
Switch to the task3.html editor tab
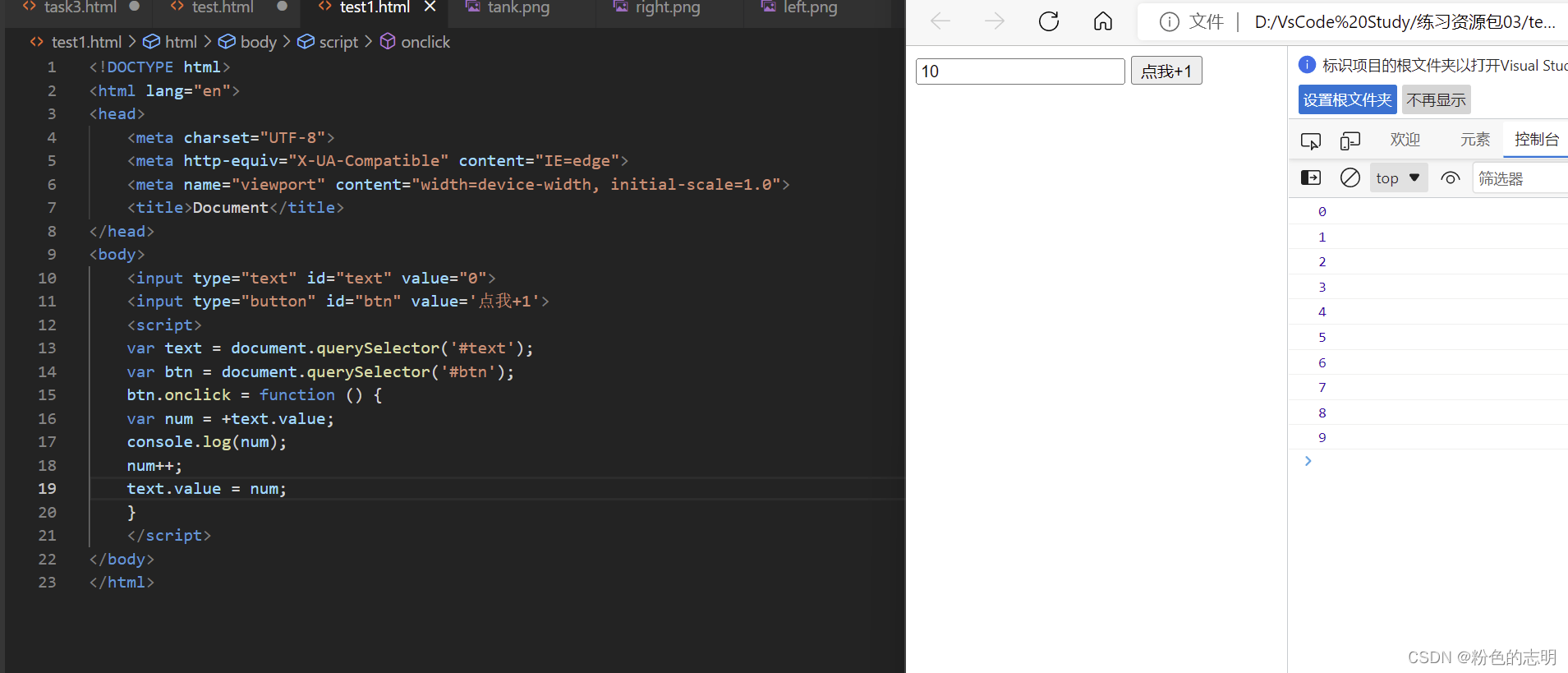click(x=80, y=7)
